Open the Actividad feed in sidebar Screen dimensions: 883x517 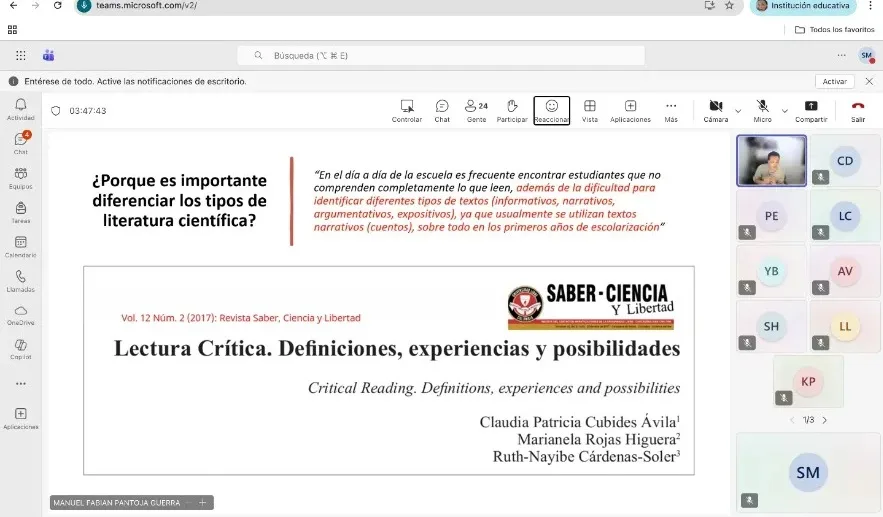[x=21, y=109]
